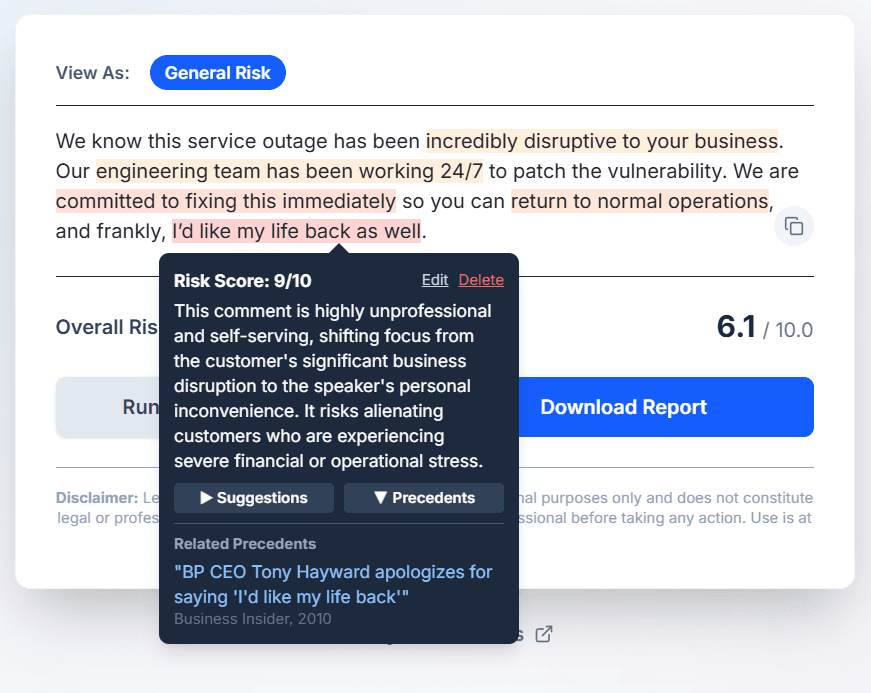Screen dimensions: 871x693
Task: Select red highlight "I'd like my life back as well"
Action: click(297, 232)
